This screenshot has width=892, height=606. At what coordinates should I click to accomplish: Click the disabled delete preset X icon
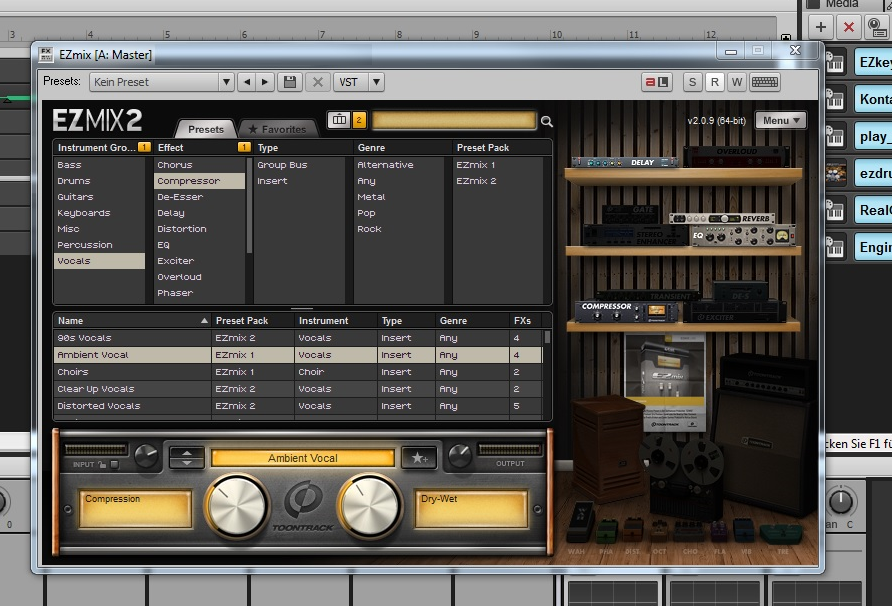[x=317, y=82]
